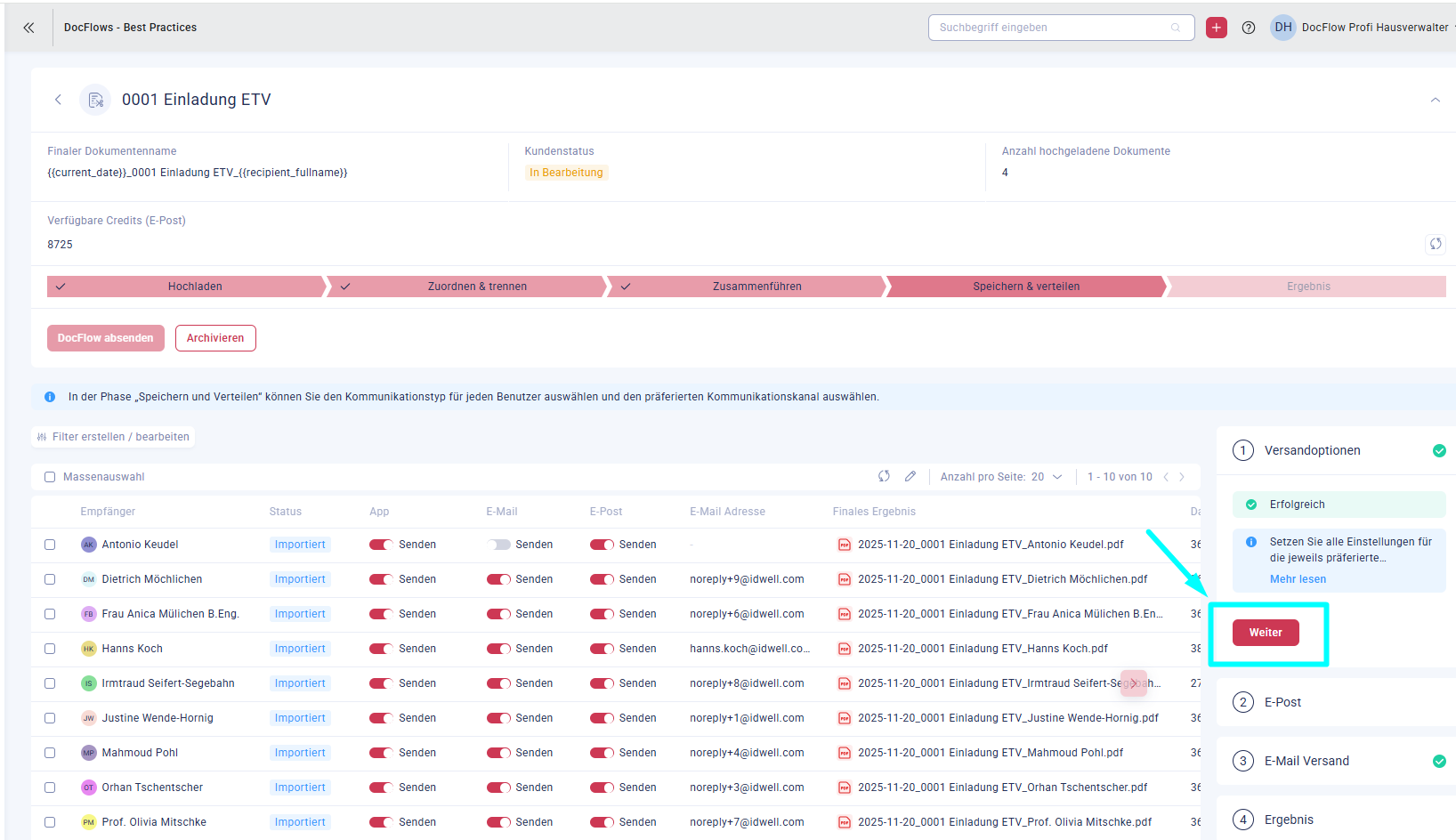
Task: Select the Zusammenführen workflow step
Action: pos(756,287)
